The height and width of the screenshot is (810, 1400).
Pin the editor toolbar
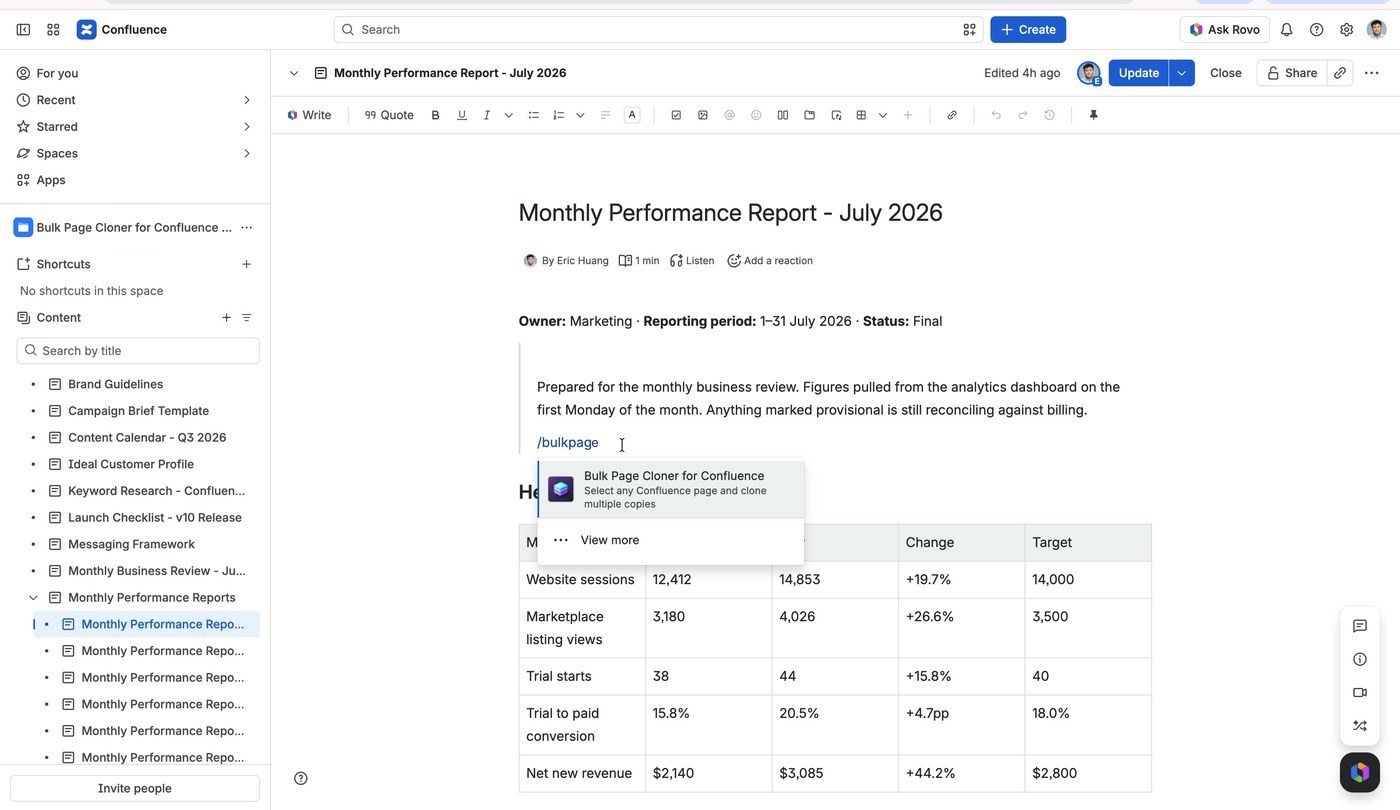tap(1093, 115)
